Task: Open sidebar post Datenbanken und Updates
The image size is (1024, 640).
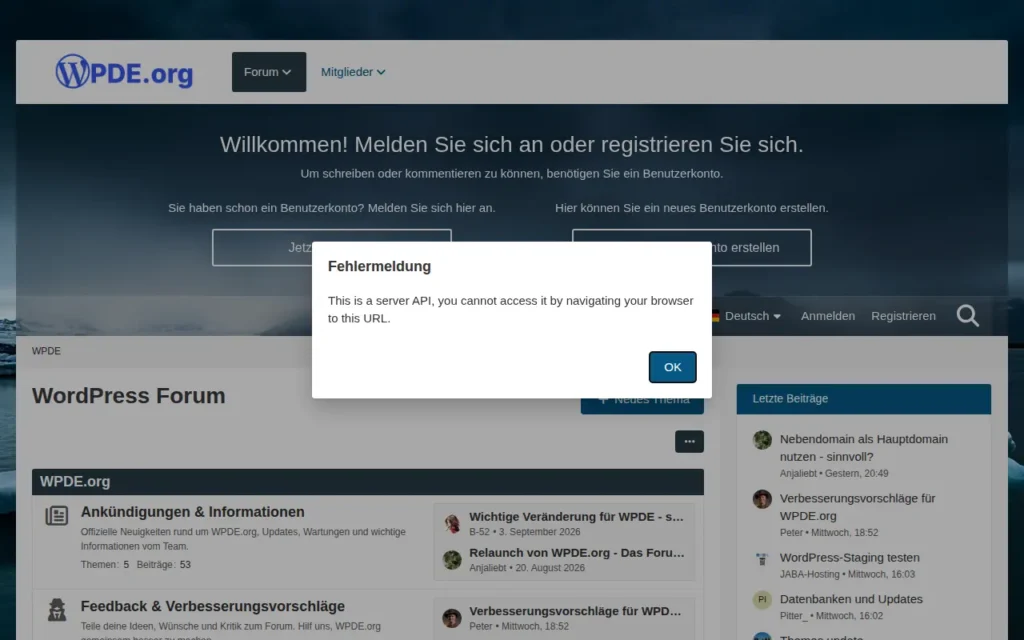Action: click(x=851, y=599)
